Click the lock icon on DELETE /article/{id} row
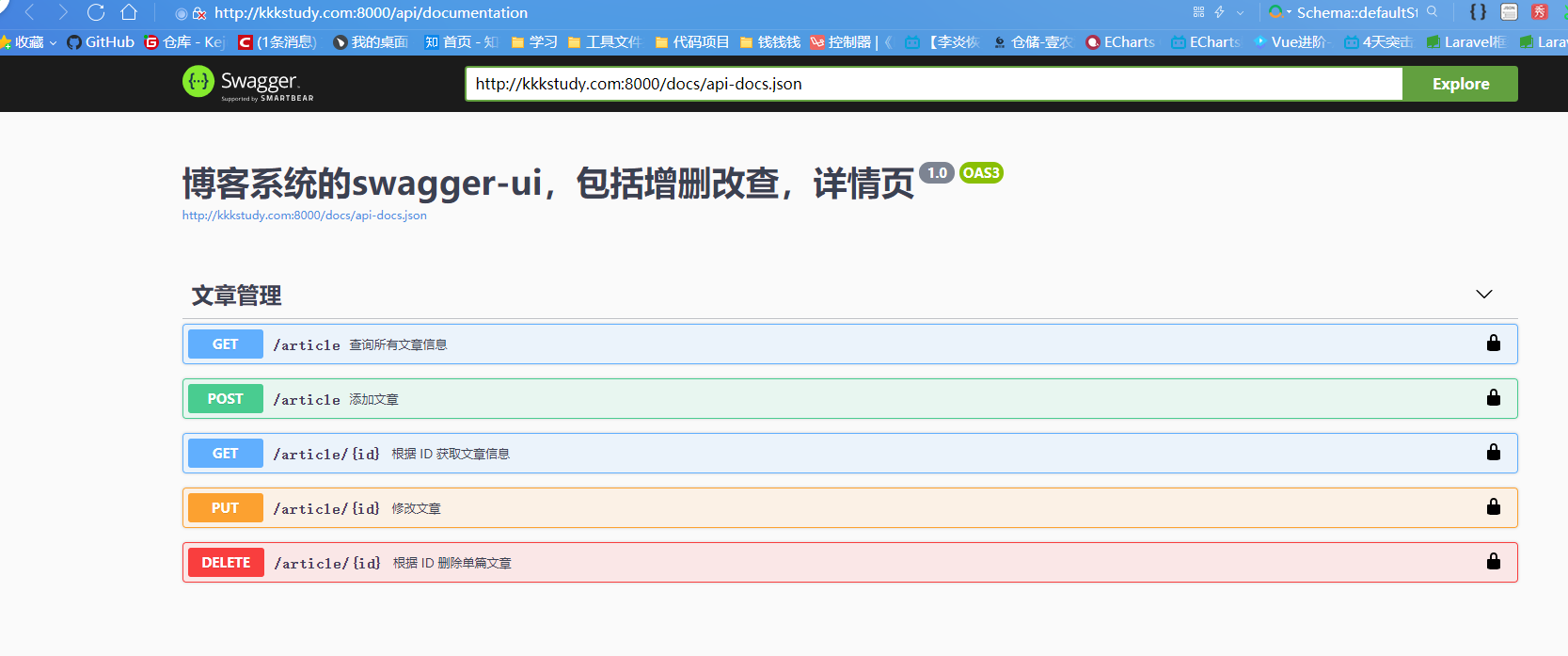The height and width of the screenshot is (656, 1568). click(x=1494, y=561)
